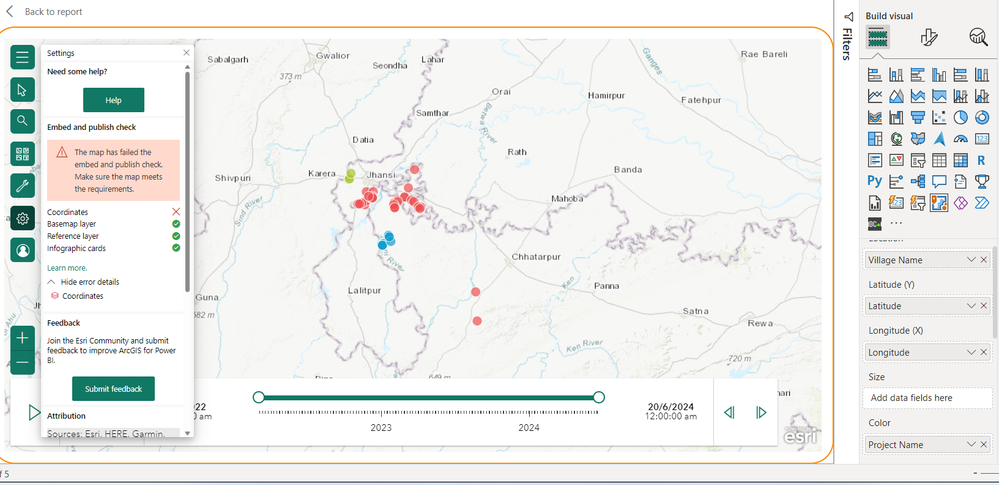Open Project Name field dropdown chevron
Image resolution: width=999 pixels, height=485 pixels.
click(x=971, y=444)
